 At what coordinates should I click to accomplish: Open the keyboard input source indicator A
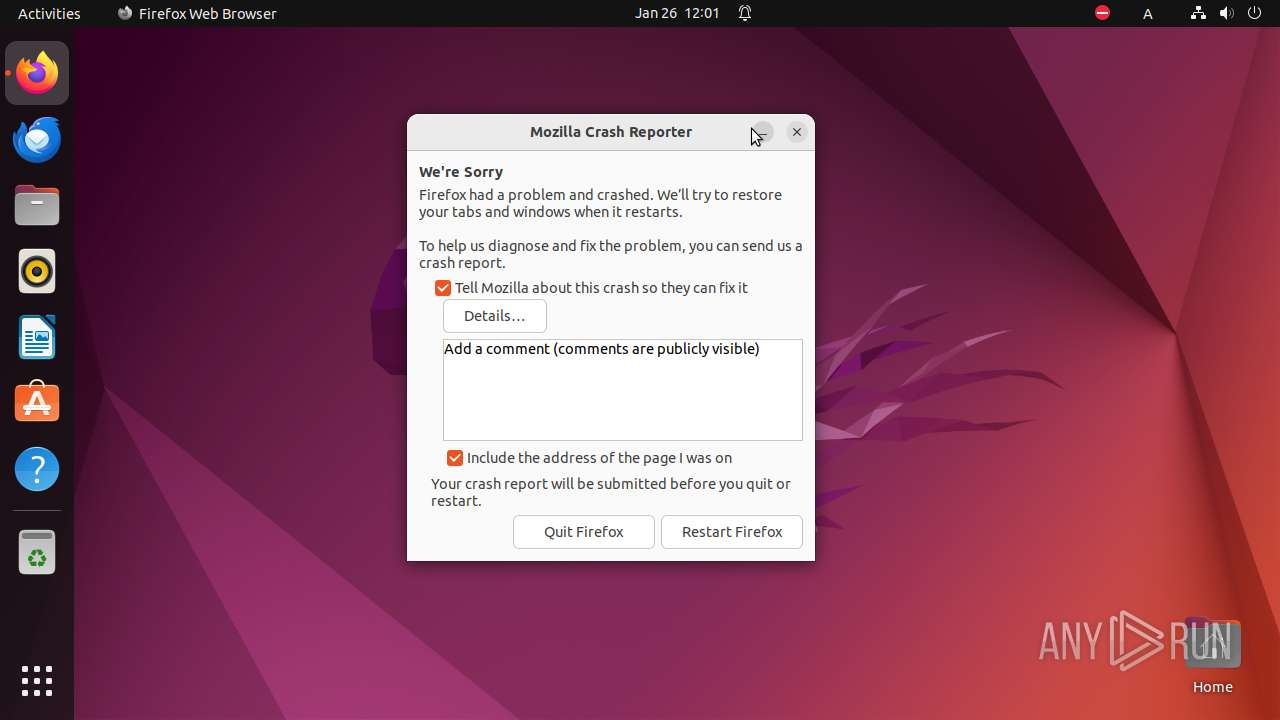click(x=1148, y=13)
